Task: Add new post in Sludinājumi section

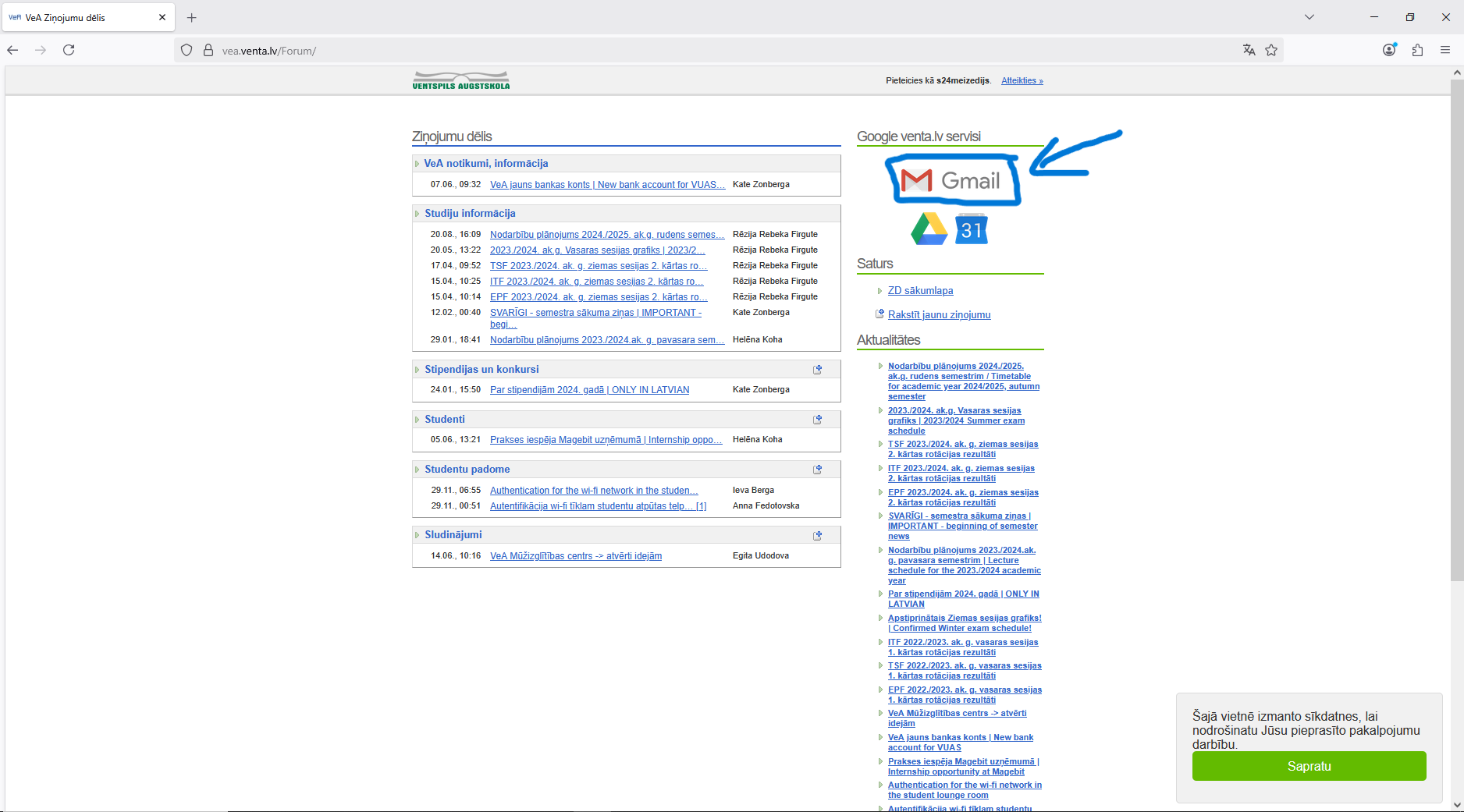Action: 818,535
